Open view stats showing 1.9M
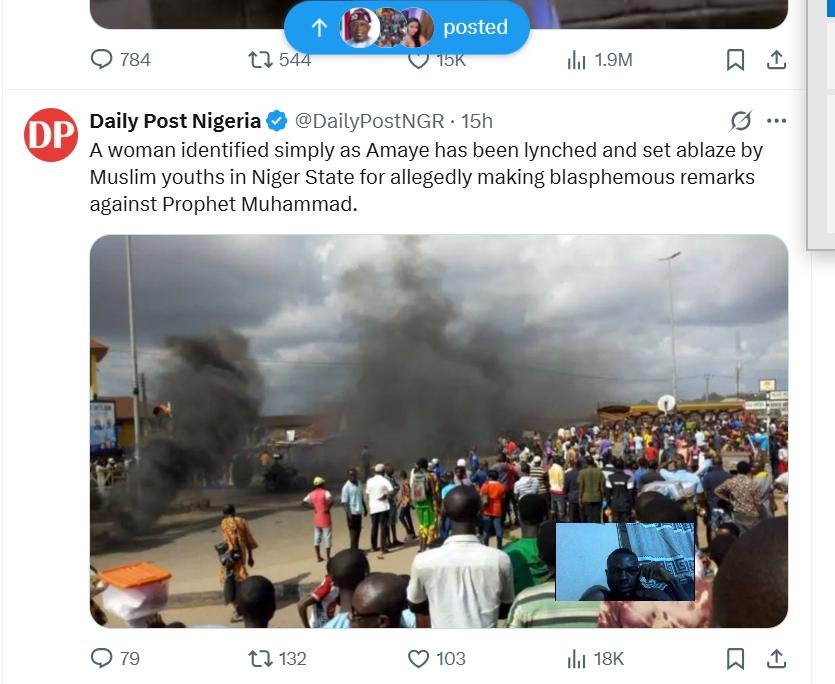This screenshot has height=684, width=835. coord(577,60)
